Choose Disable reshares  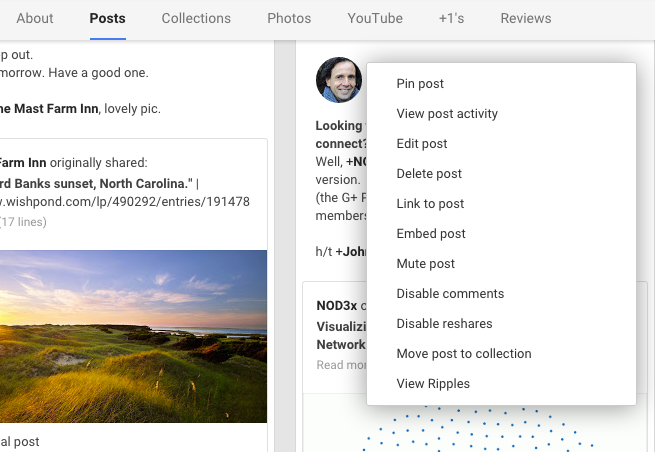[x=501, y=324]
